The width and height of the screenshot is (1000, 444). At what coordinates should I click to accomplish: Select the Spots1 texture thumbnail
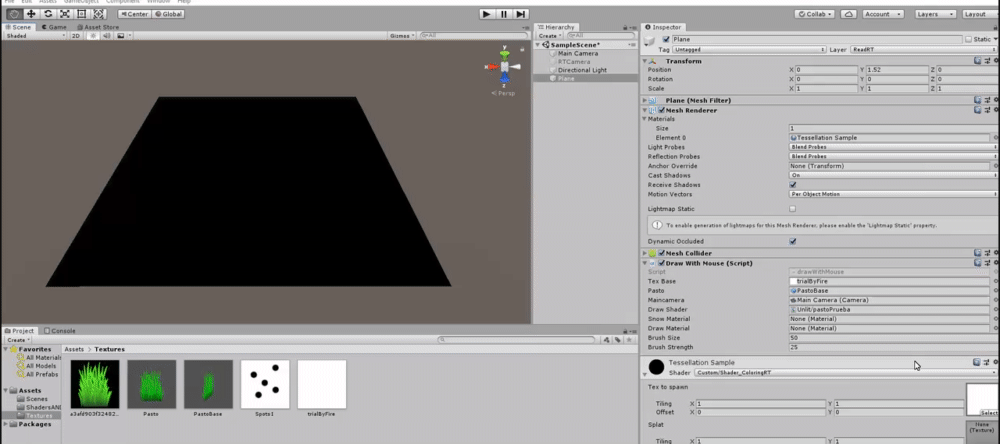click(x=265, y=384)
